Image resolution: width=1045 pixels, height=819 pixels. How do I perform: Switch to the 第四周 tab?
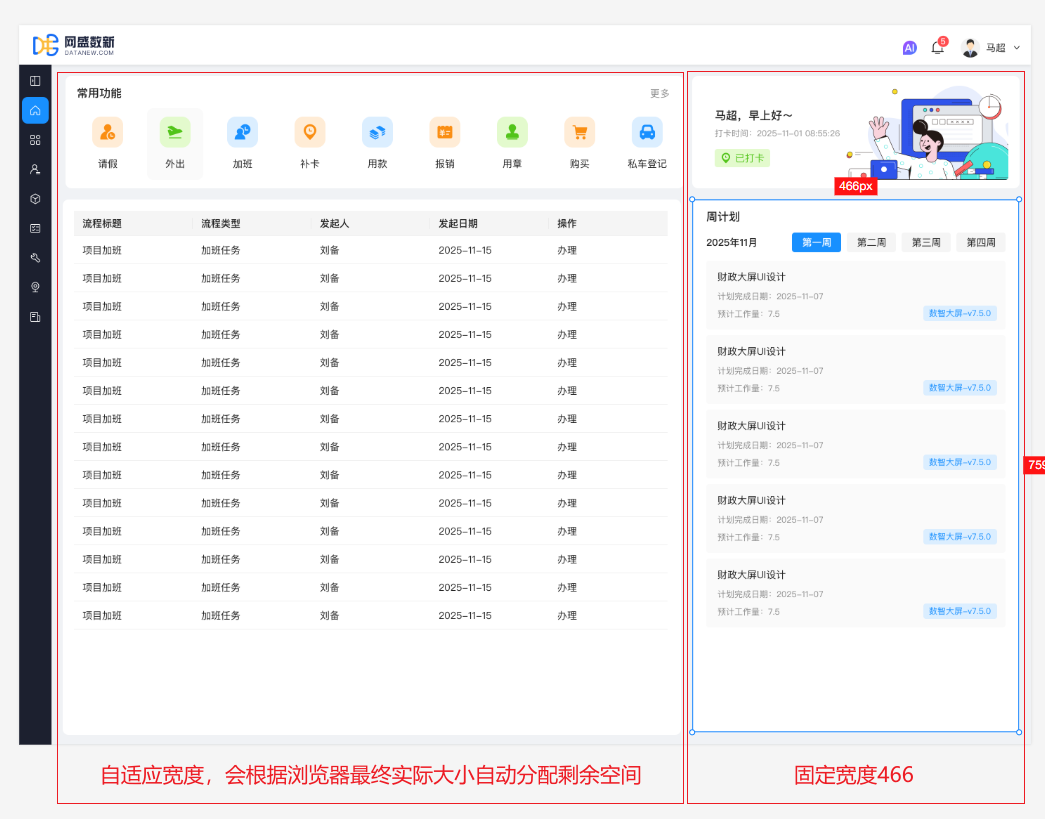tap(980, 242)
